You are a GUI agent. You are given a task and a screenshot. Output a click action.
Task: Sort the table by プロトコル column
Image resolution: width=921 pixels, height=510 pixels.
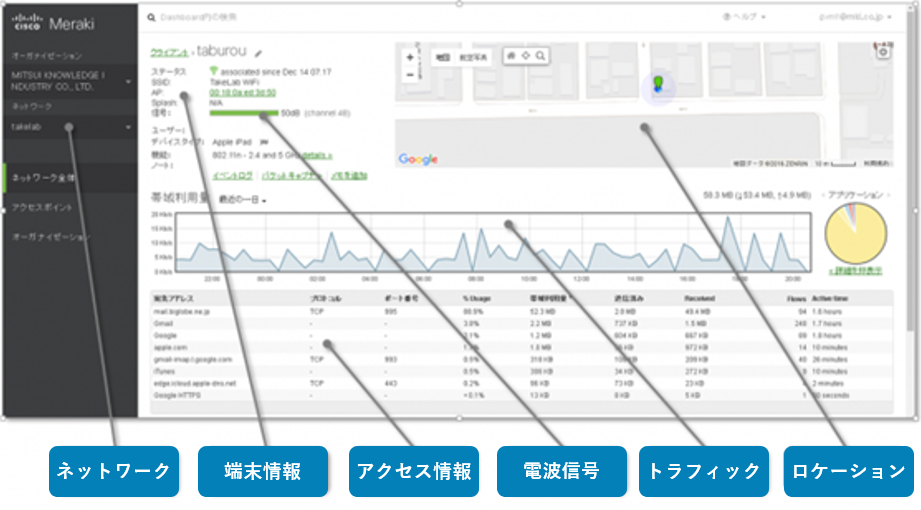326,299
